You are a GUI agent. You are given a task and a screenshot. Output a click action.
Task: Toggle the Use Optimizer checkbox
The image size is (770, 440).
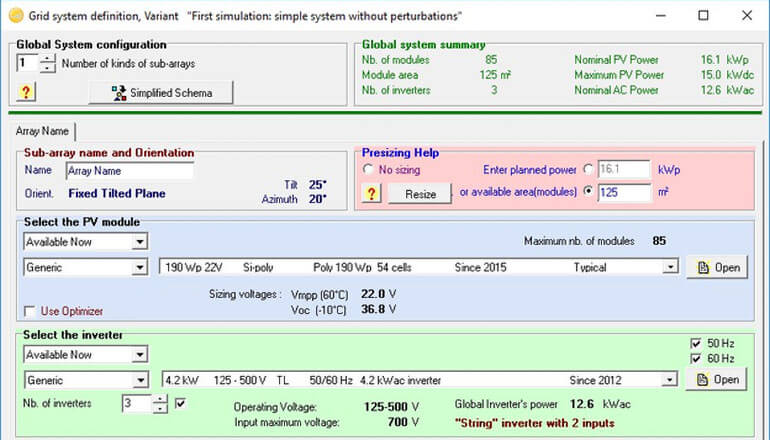pyautogui.click(x=29, y=311)
